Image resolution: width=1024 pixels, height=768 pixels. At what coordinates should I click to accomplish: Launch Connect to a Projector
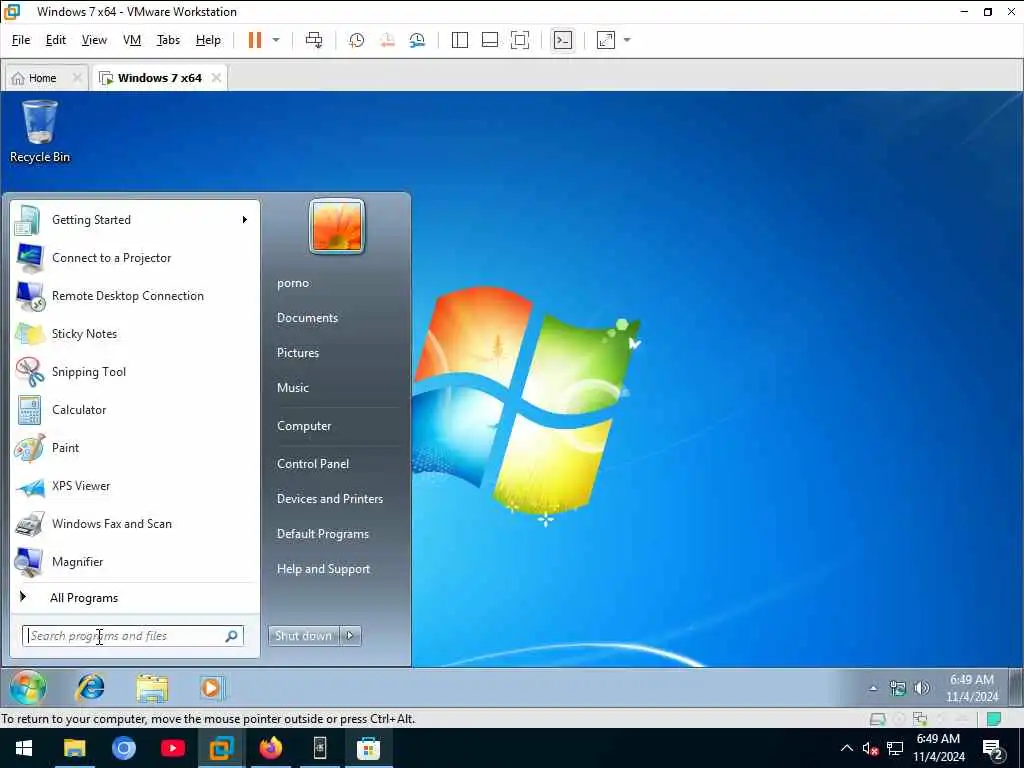tap(135, 258)
